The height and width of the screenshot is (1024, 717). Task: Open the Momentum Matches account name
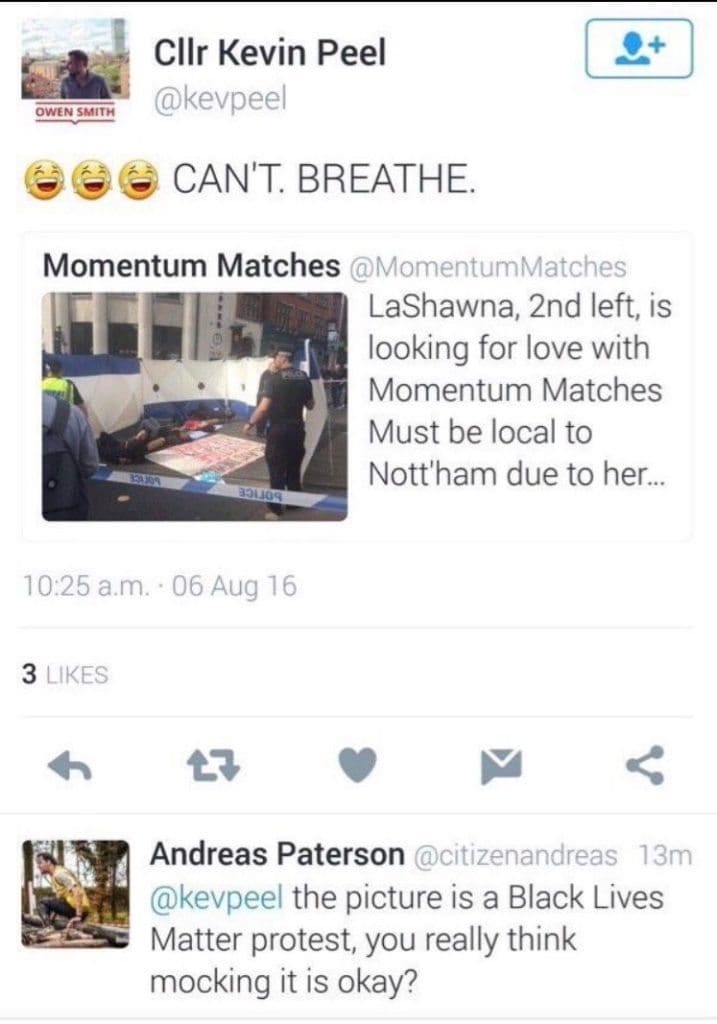[191, 265]
